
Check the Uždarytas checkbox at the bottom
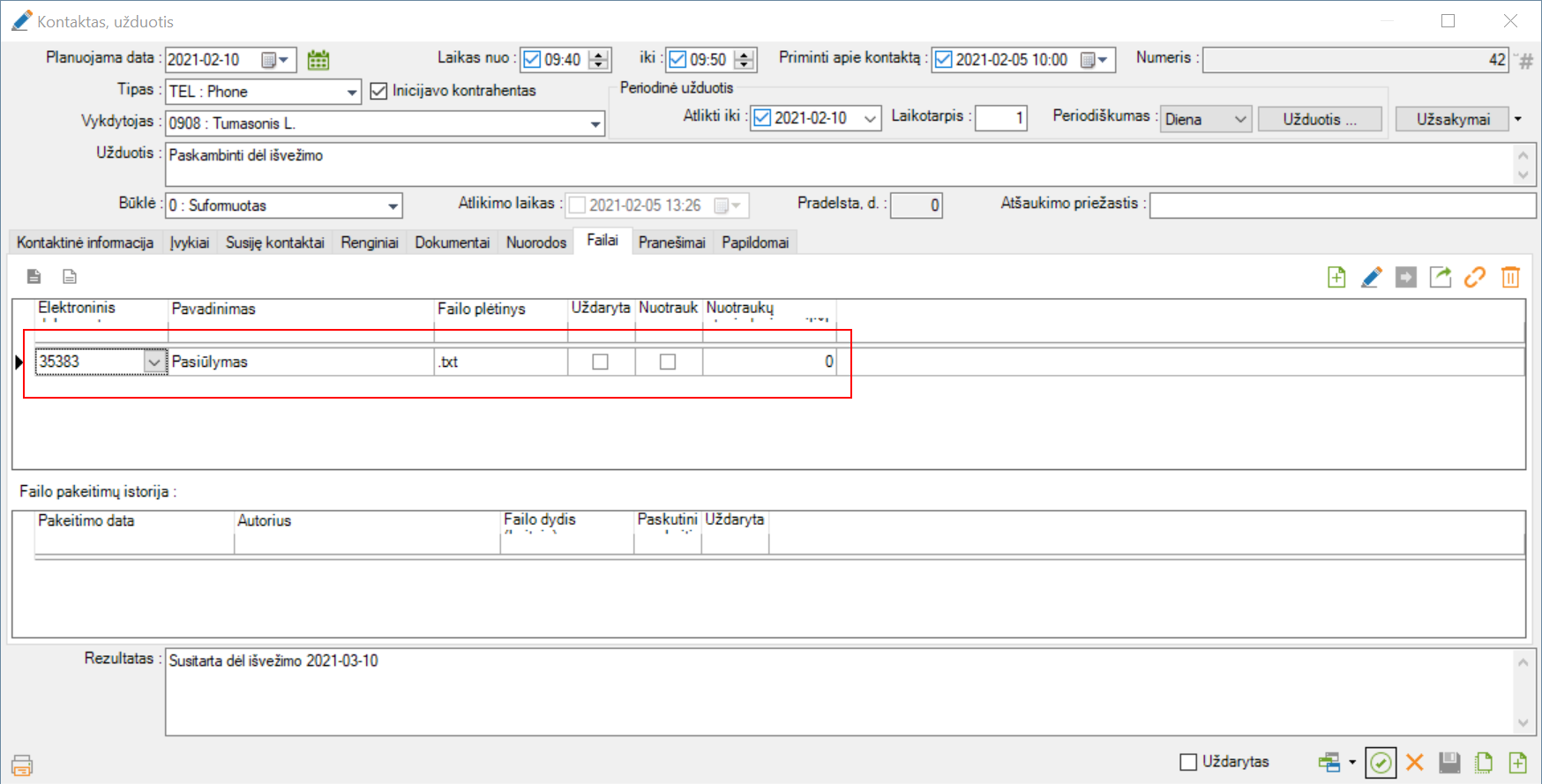1189,762
